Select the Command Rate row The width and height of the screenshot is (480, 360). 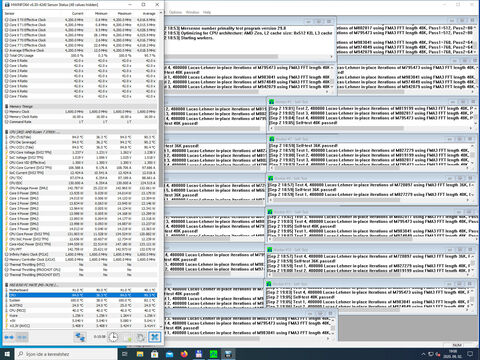click(x=80, y=122)
